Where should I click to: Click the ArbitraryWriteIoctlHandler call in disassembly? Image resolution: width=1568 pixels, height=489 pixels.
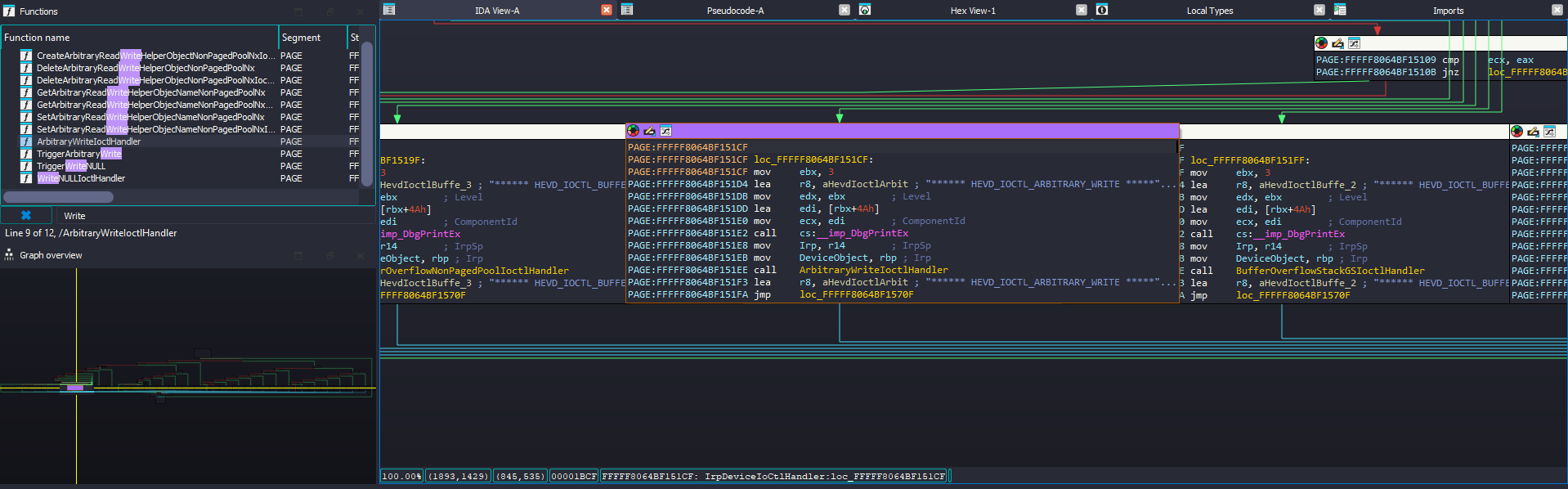click(x=873, y=270)
